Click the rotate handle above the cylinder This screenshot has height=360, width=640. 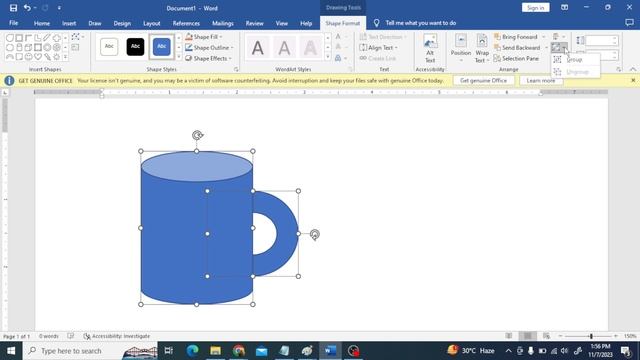coord(198,135)
